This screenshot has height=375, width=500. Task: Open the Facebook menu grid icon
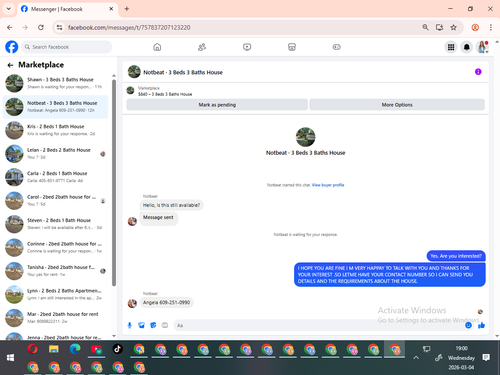coord(451,47)
